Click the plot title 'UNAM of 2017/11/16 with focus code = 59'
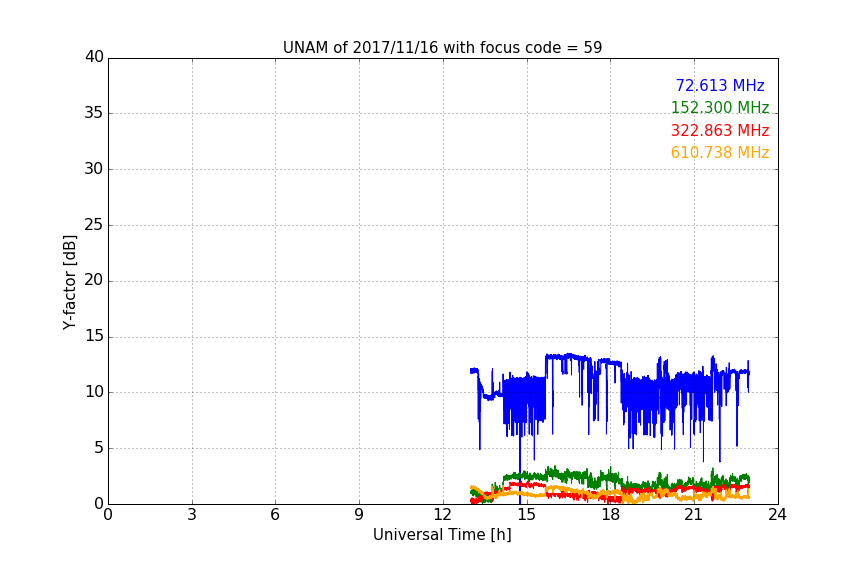This screenshot has width=864, height=576. pyautogui.click(x=442, y=48)
